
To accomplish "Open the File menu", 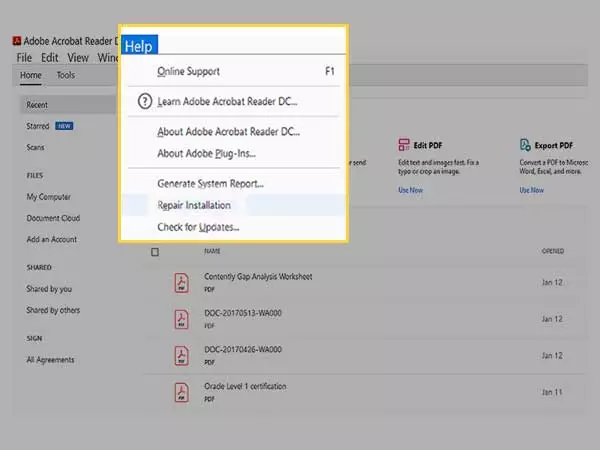I will (24, 58).
